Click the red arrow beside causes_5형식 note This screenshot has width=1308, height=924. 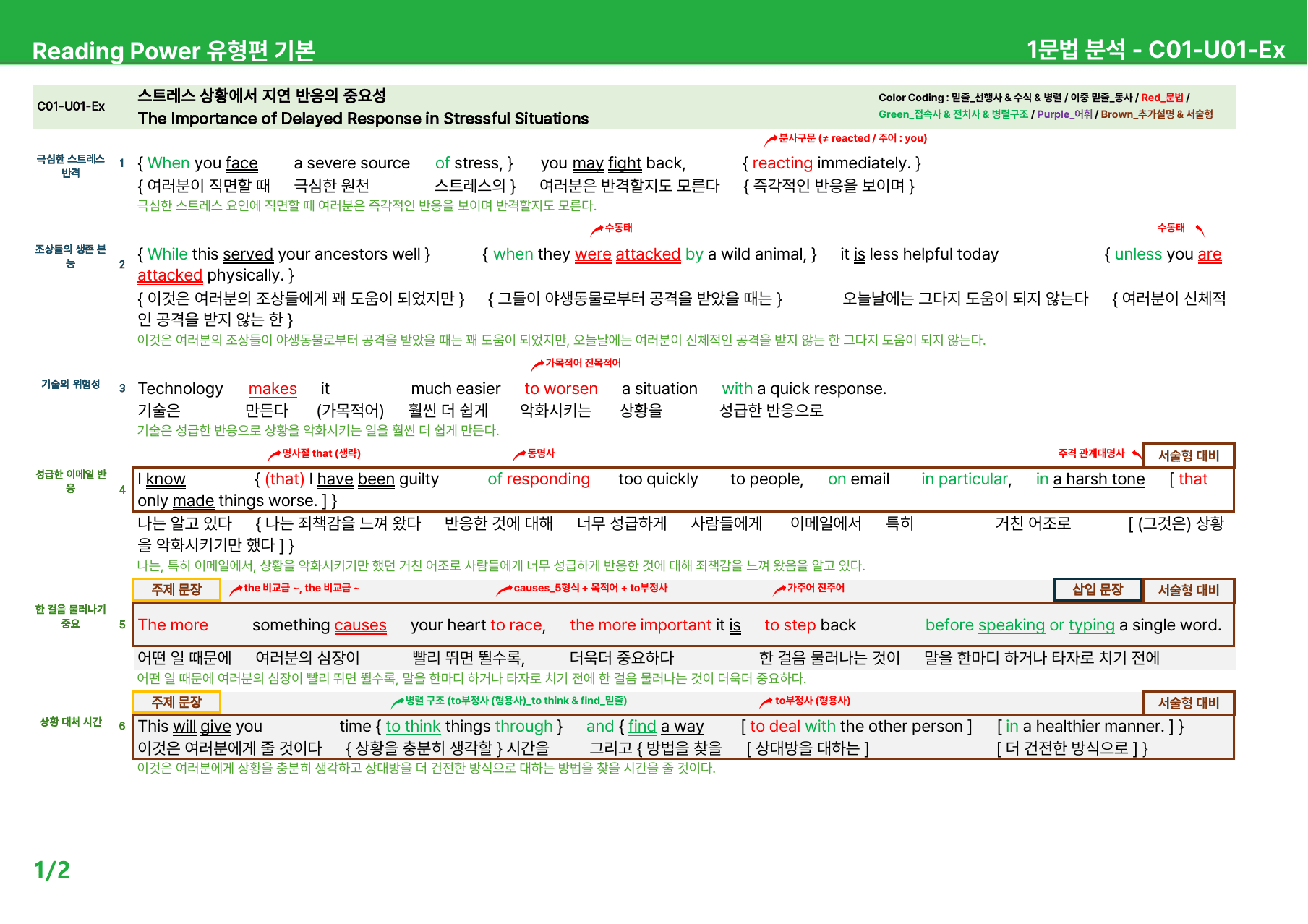504,590
